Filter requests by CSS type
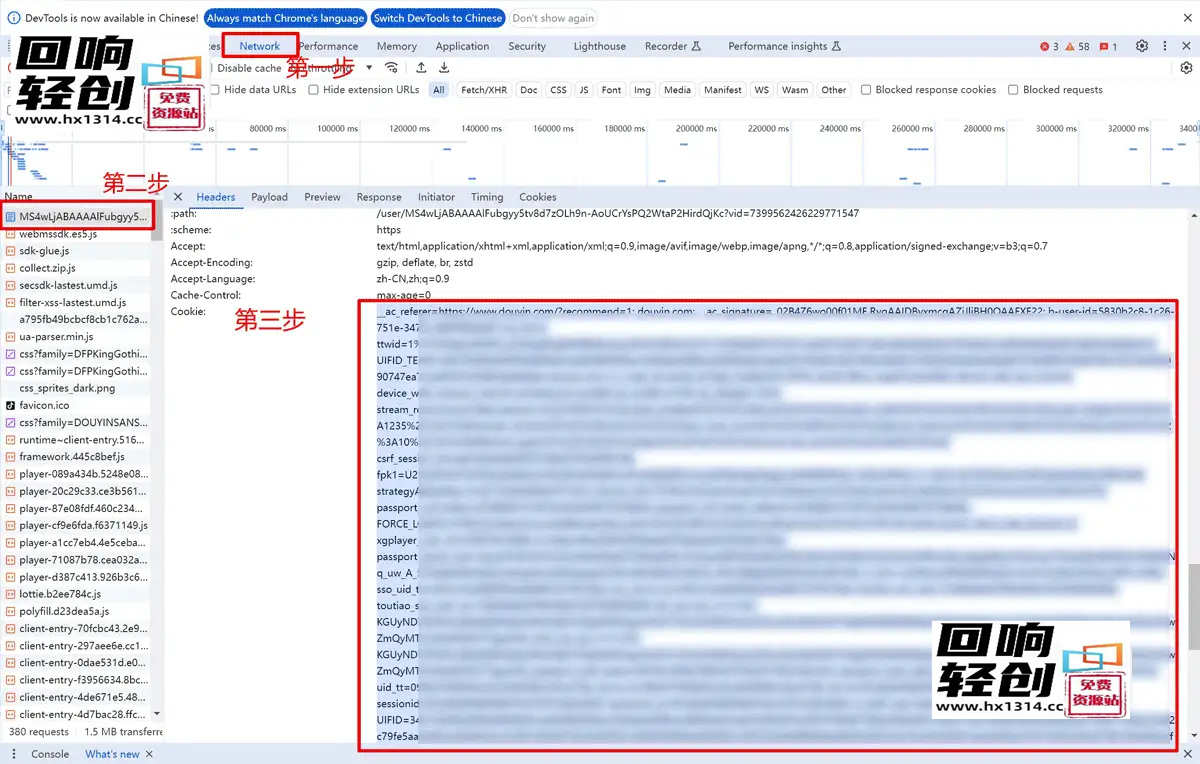This screenshot has width=1200, height=764. coord(559,90)
